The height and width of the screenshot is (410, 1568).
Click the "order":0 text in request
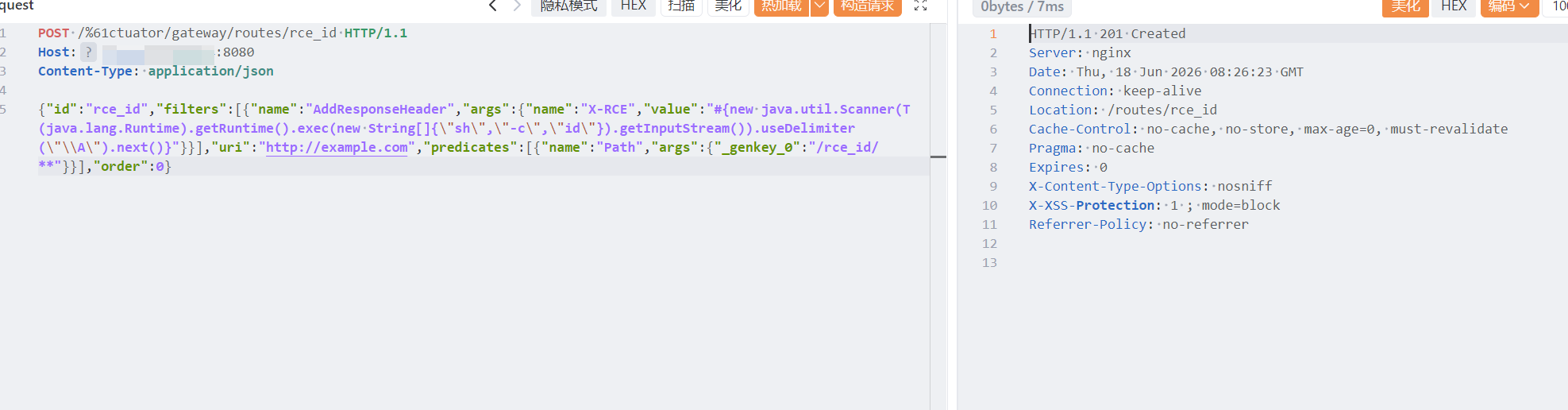pos(129,167)
